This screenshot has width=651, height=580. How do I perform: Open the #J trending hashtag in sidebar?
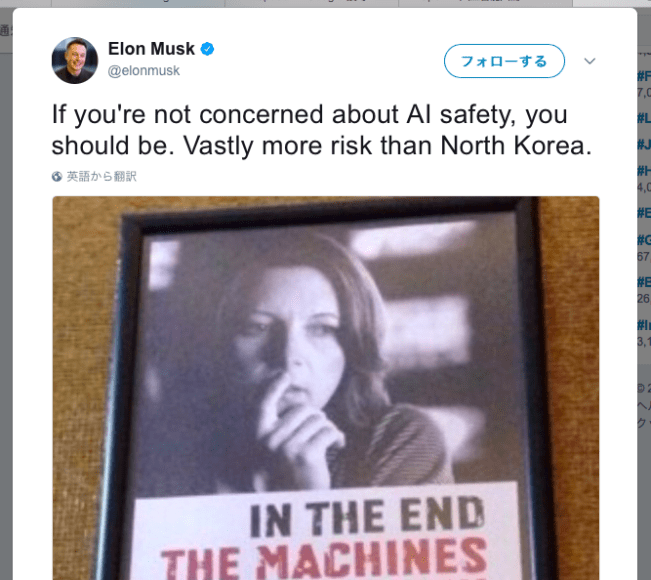click(x=644, y=144)
